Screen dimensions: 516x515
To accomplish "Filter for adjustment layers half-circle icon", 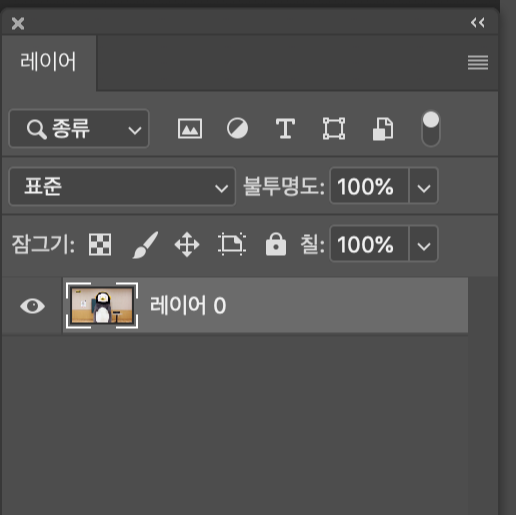I will tap(237, 128).
